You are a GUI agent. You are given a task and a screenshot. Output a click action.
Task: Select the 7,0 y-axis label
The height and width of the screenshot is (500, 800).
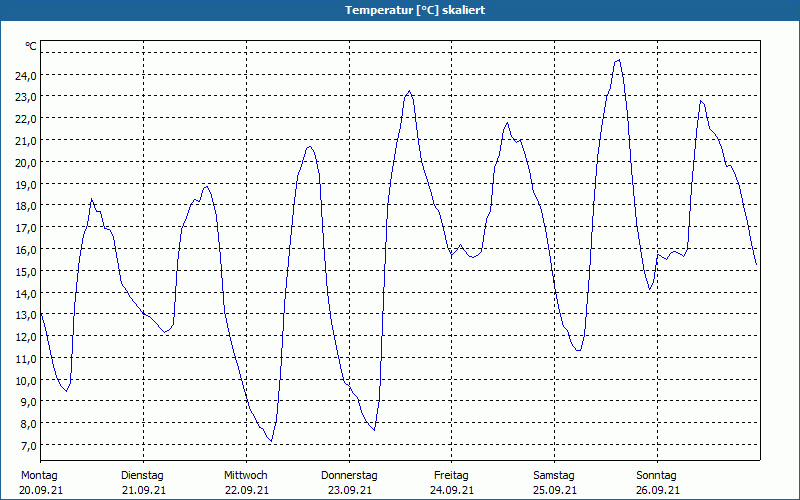[x=26, y=445]
